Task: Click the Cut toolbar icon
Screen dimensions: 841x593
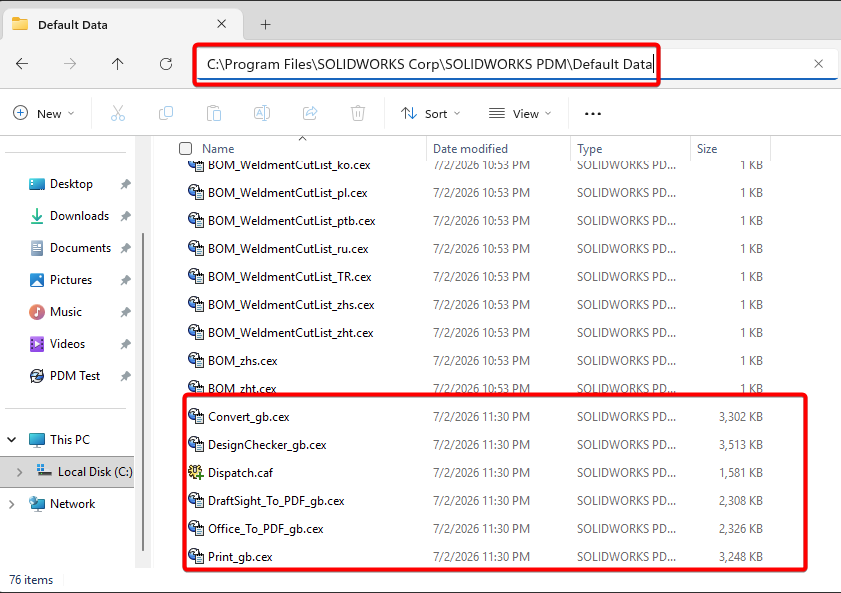Action: [x=118, y=113]
